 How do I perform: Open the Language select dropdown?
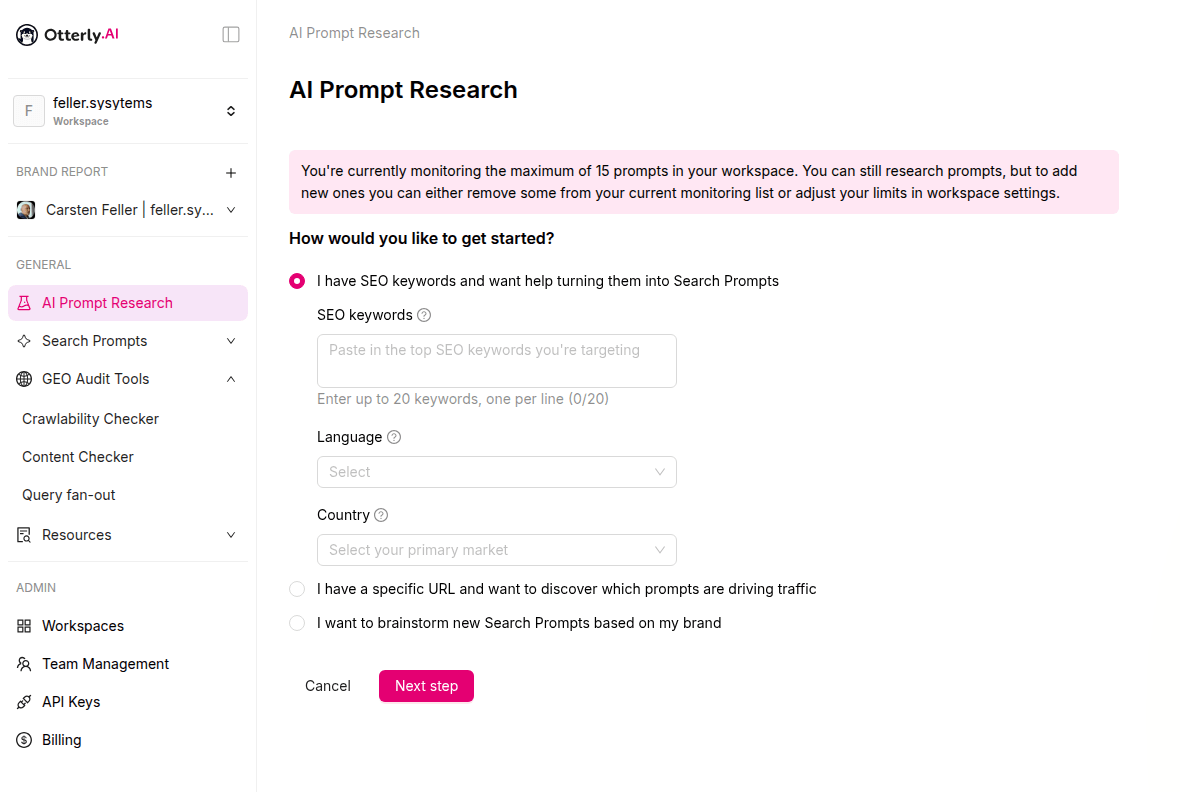click(497, 472)
